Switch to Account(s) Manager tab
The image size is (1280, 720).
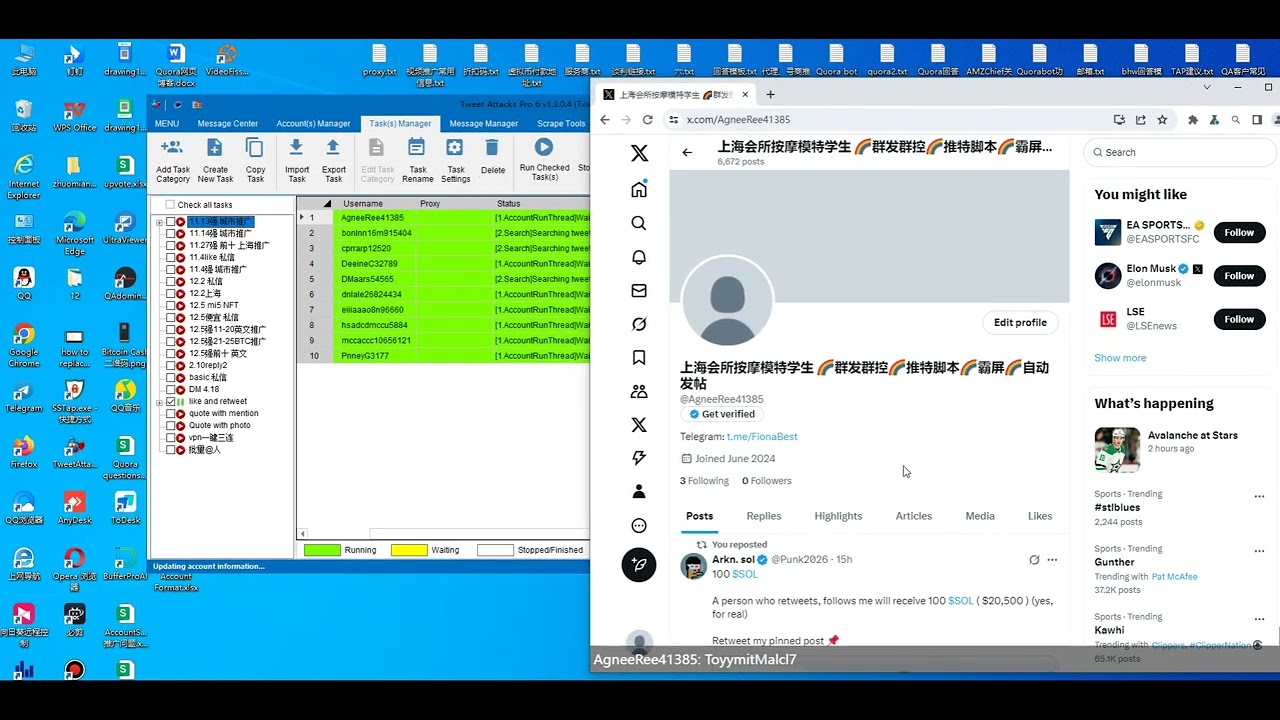click(313, 124)
